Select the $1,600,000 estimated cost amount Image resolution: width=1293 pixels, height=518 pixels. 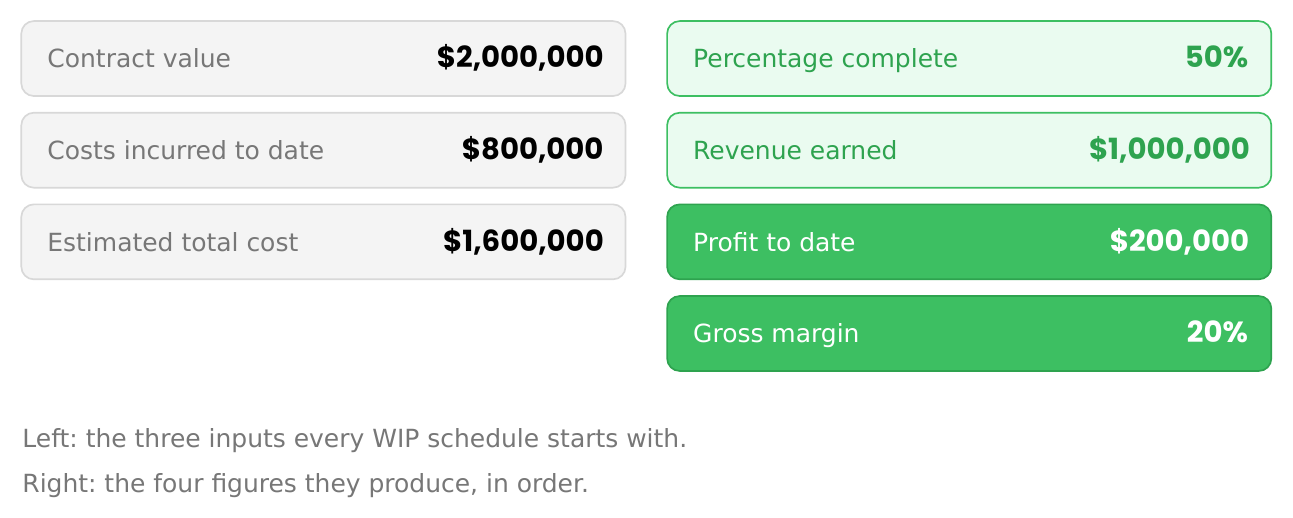coord(523,242)
